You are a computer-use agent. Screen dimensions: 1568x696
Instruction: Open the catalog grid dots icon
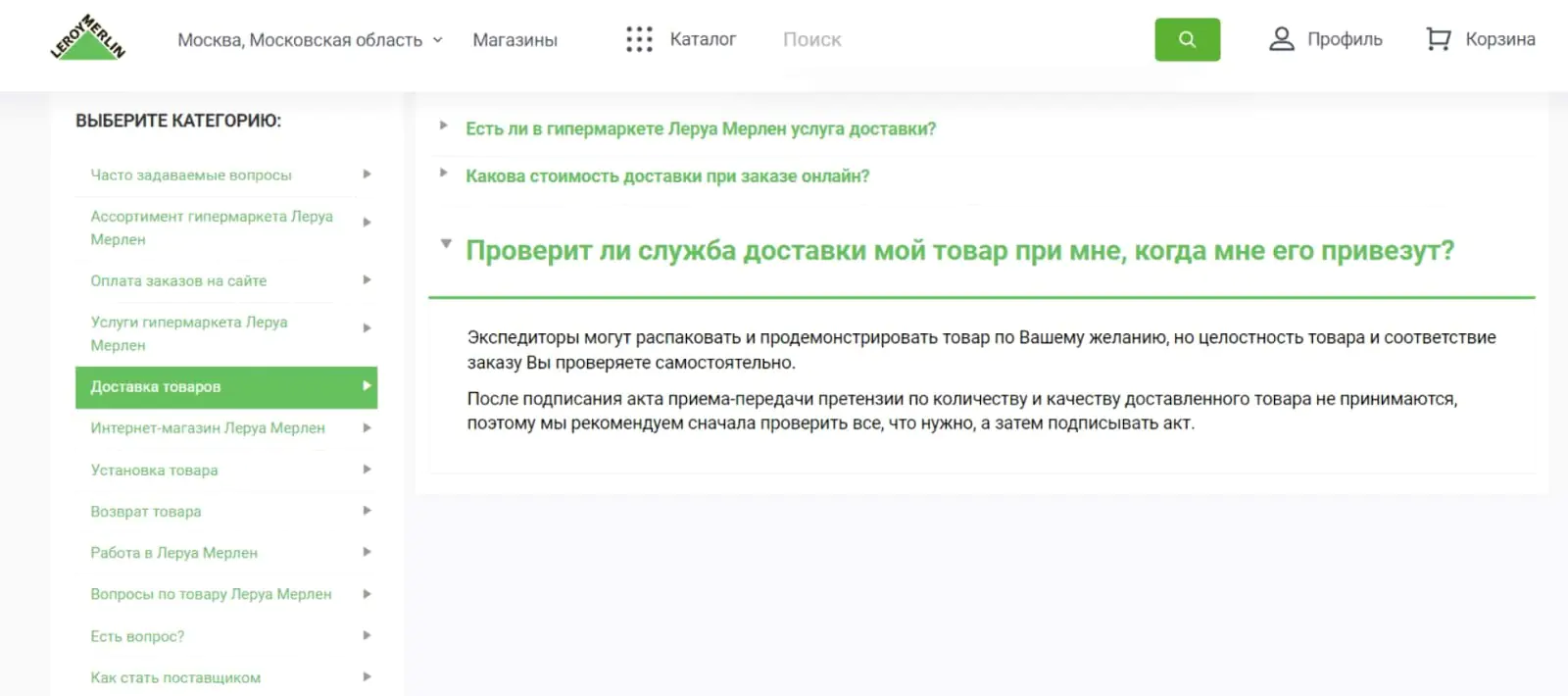[x=639, y=39]
